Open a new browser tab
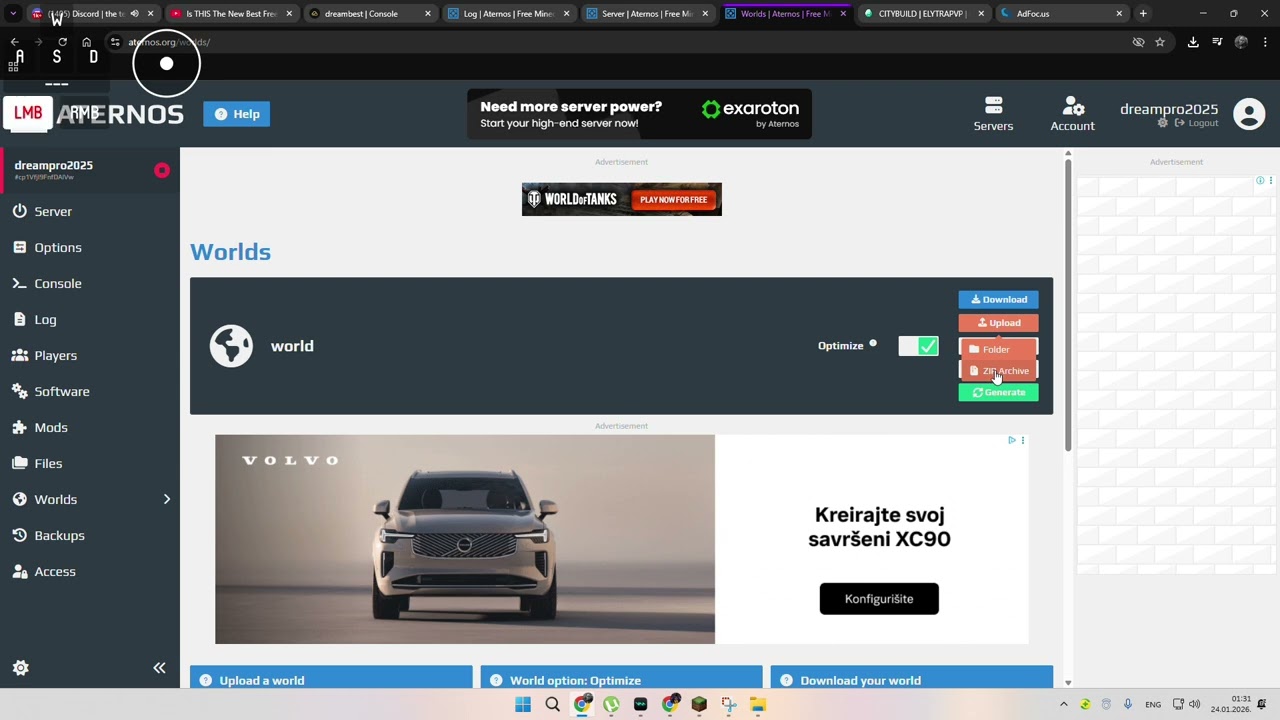Image resolution: width=1280 pixels, height=720 pixels. tap(1143, 14)
